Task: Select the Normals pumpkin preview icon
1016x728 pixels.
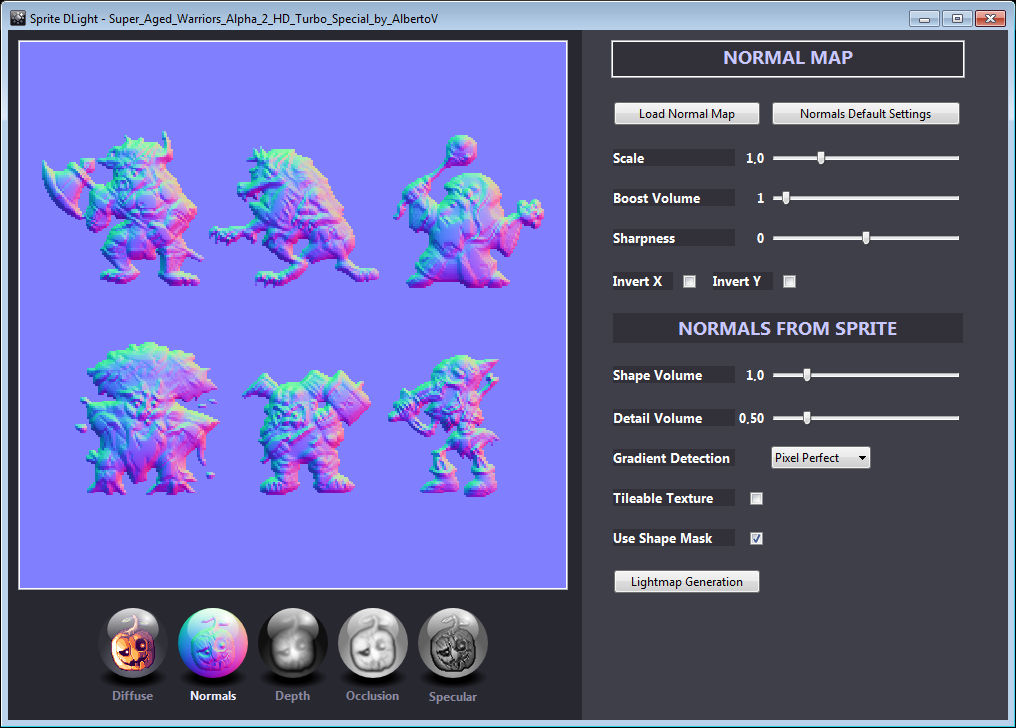Action: [x=212, y=643]
